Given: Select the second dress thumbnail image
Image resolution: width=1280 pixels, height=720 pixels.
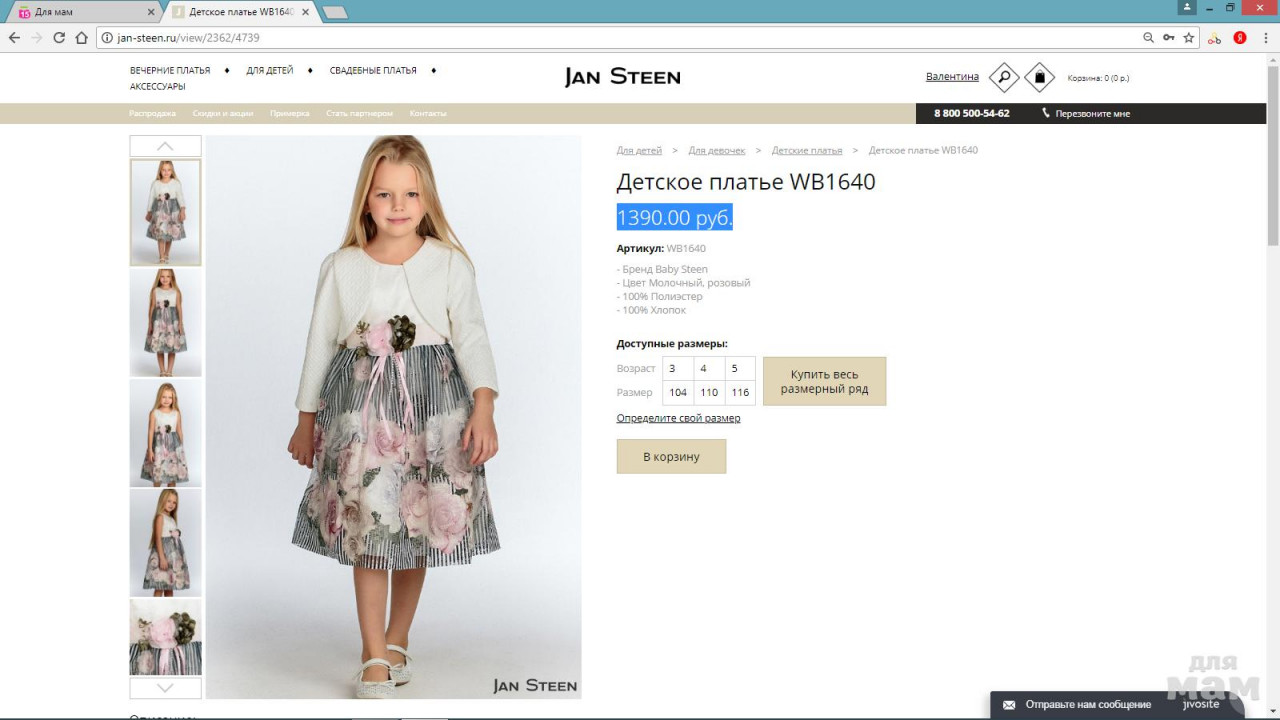Looking at the screenshot, I should click(165, 322).
